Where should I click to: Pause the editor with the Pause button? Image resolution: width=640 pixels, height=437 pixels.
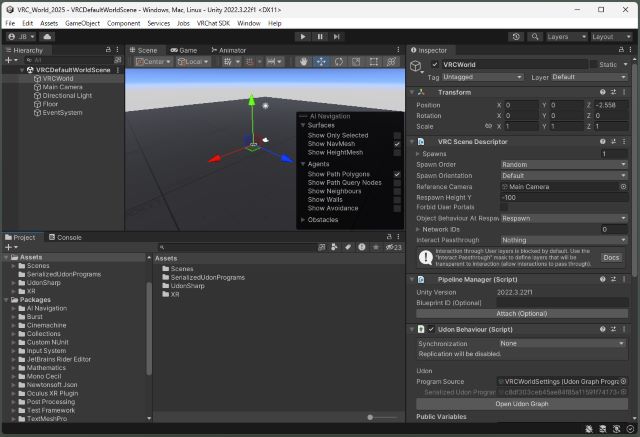(x=320, y=37)
